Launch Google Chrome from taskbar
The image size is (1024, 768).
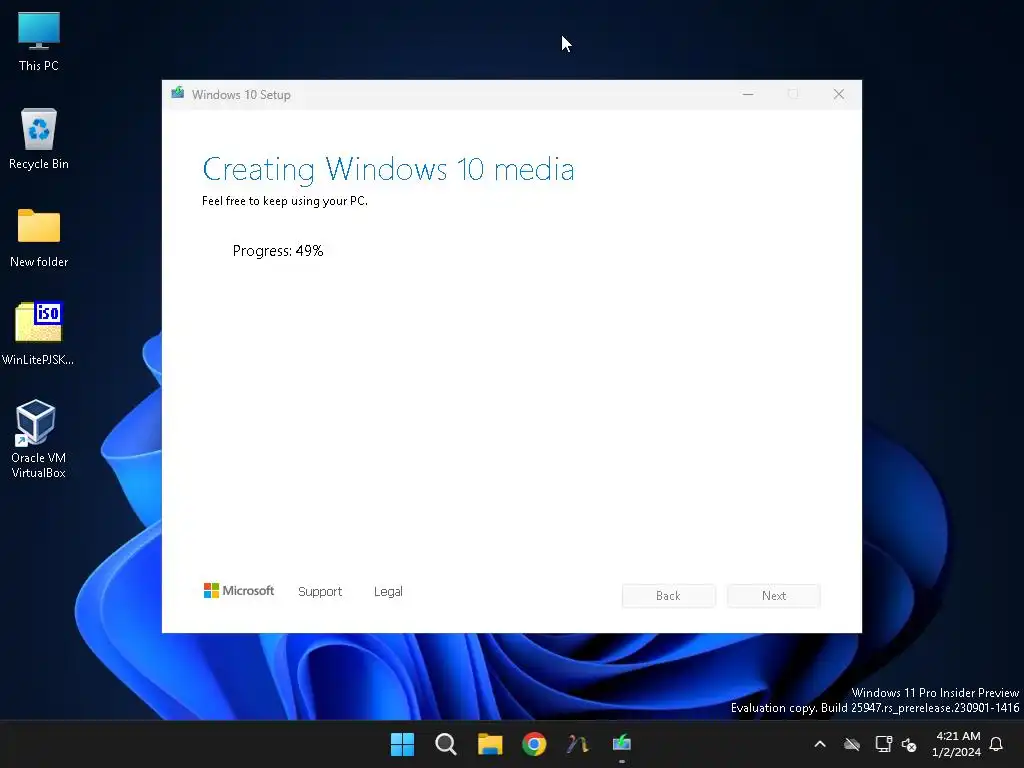(x=534, y=744)
